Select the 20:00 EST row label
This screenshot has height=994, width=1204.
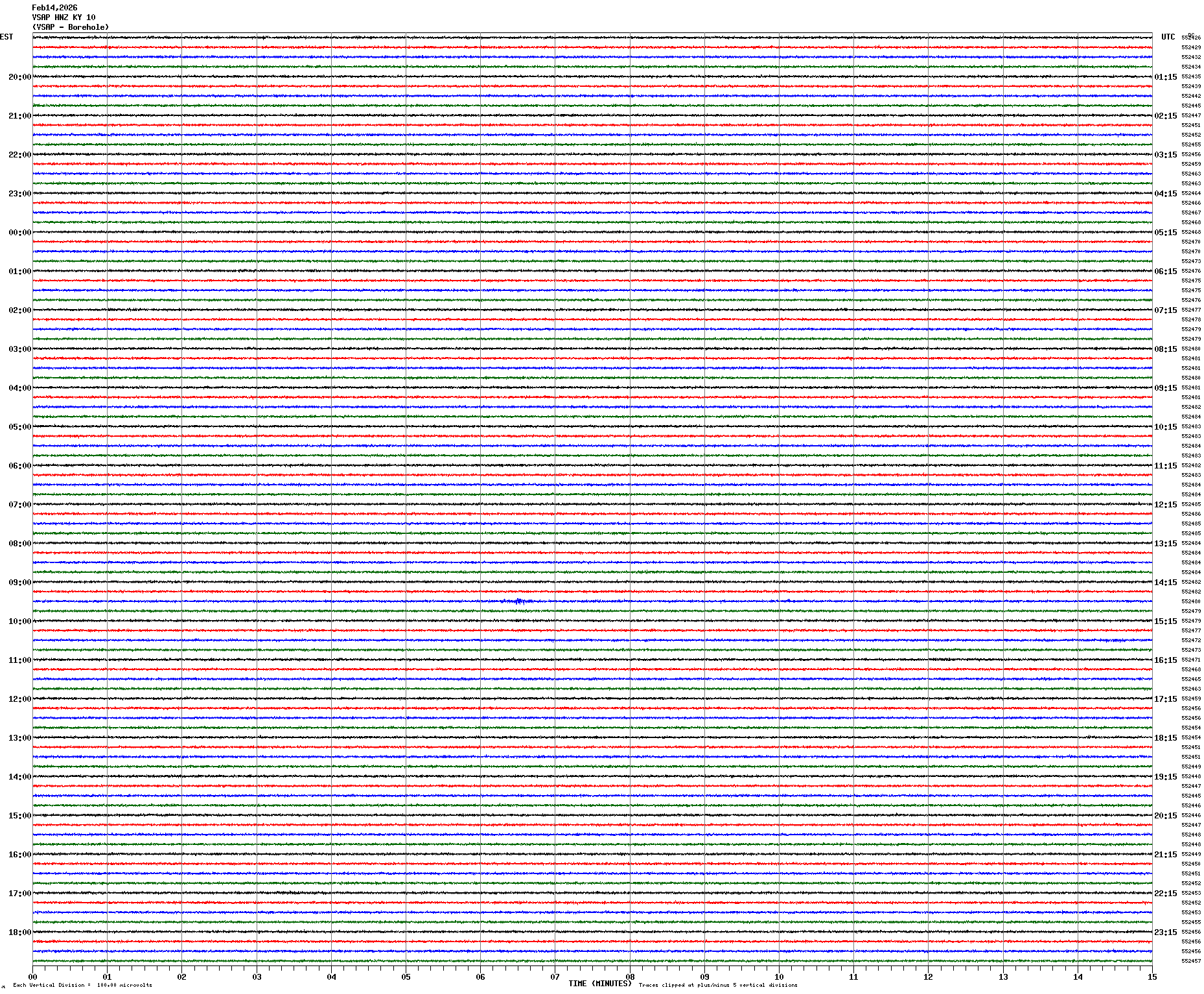(19, 77)
